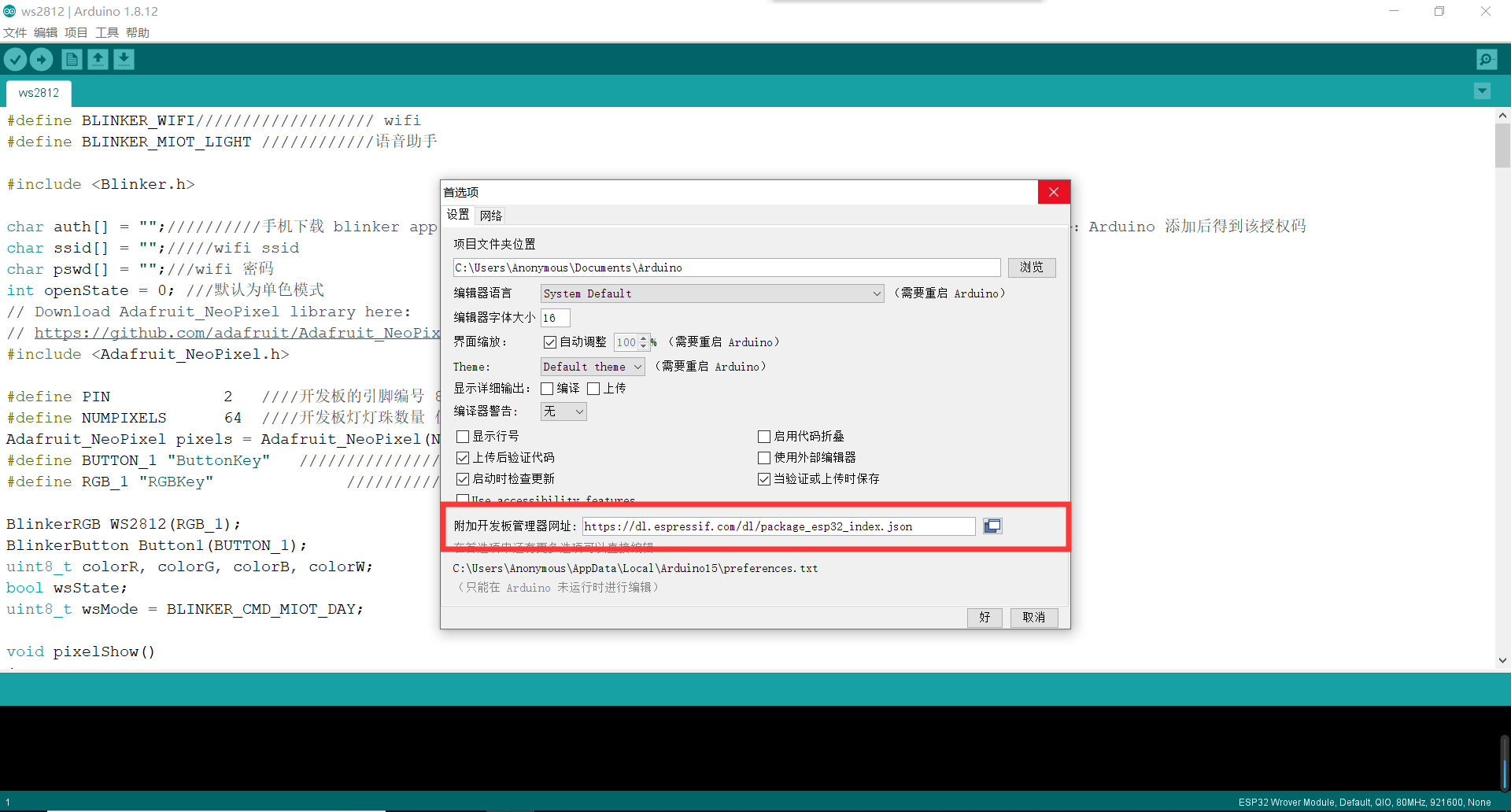The width and height of the screenshot is (1511, 812).
Task: Open the 帮助 menu
Action: point(138,32)
